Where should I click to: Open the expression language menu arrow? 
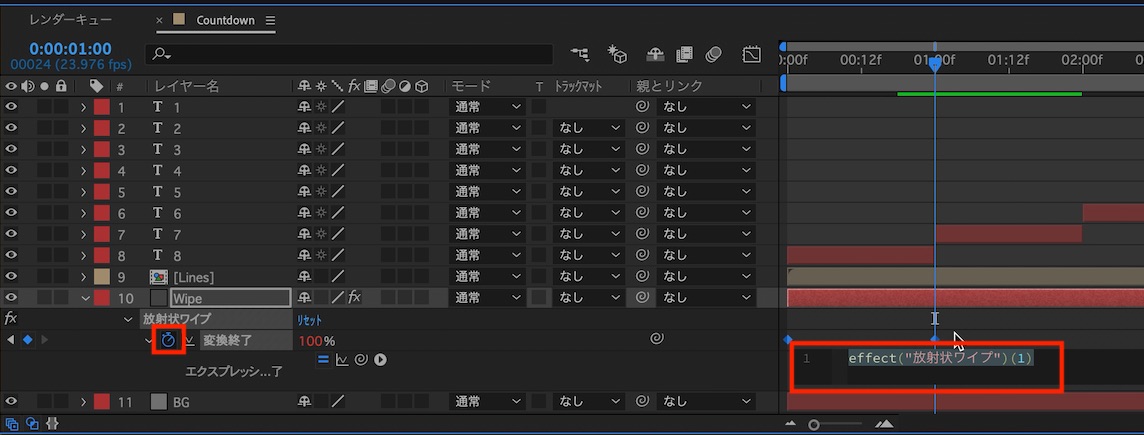[x=380, y=360]
